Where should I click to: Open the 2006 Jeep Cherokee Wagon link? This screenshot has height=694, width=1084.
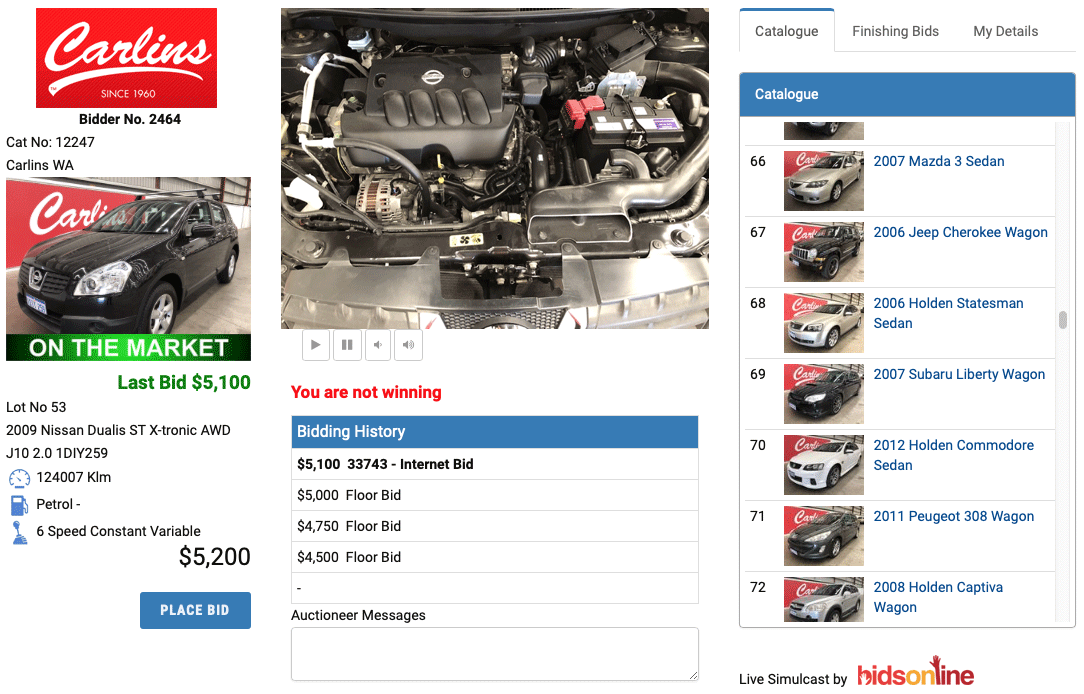(960, 232)
